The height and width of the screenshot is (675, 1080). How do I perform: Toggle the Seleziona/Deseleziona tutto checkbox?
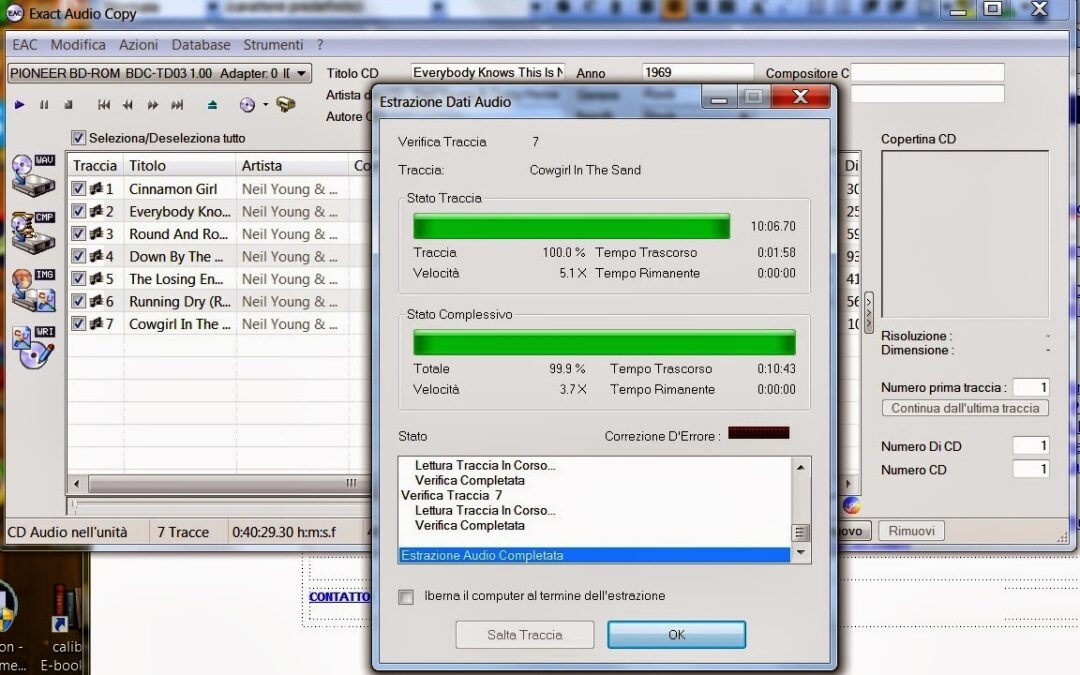78,138
